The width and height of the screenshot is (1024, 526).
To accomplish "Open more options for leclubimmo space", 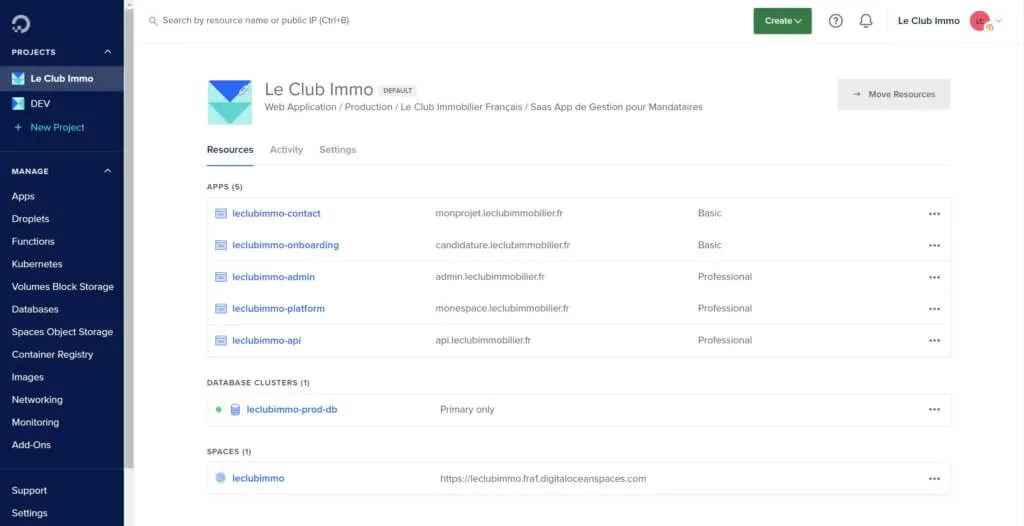I will [935, 479].
